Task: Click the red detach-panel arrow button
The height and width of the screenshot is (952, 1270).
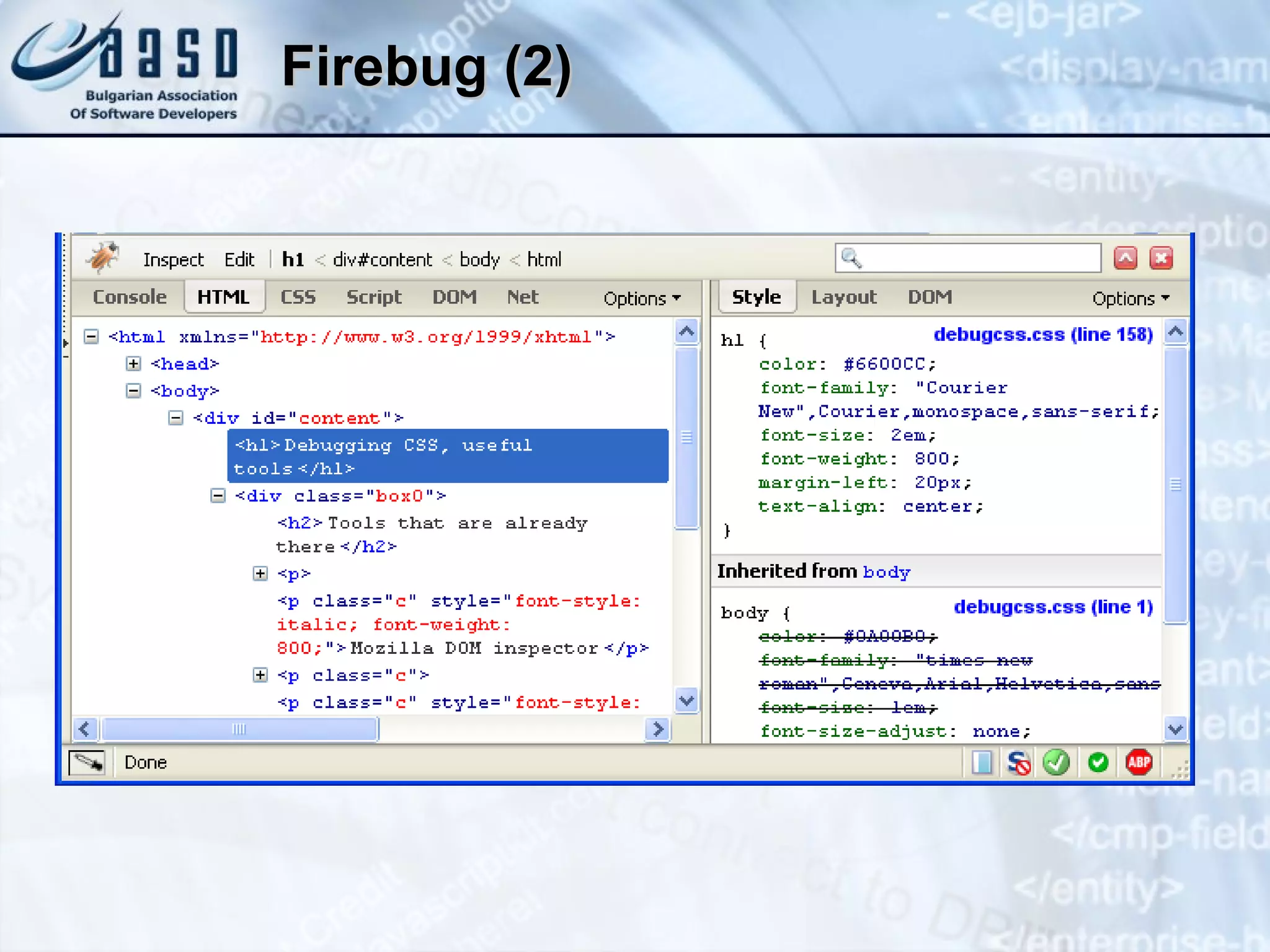Action: pos(1126,258)
